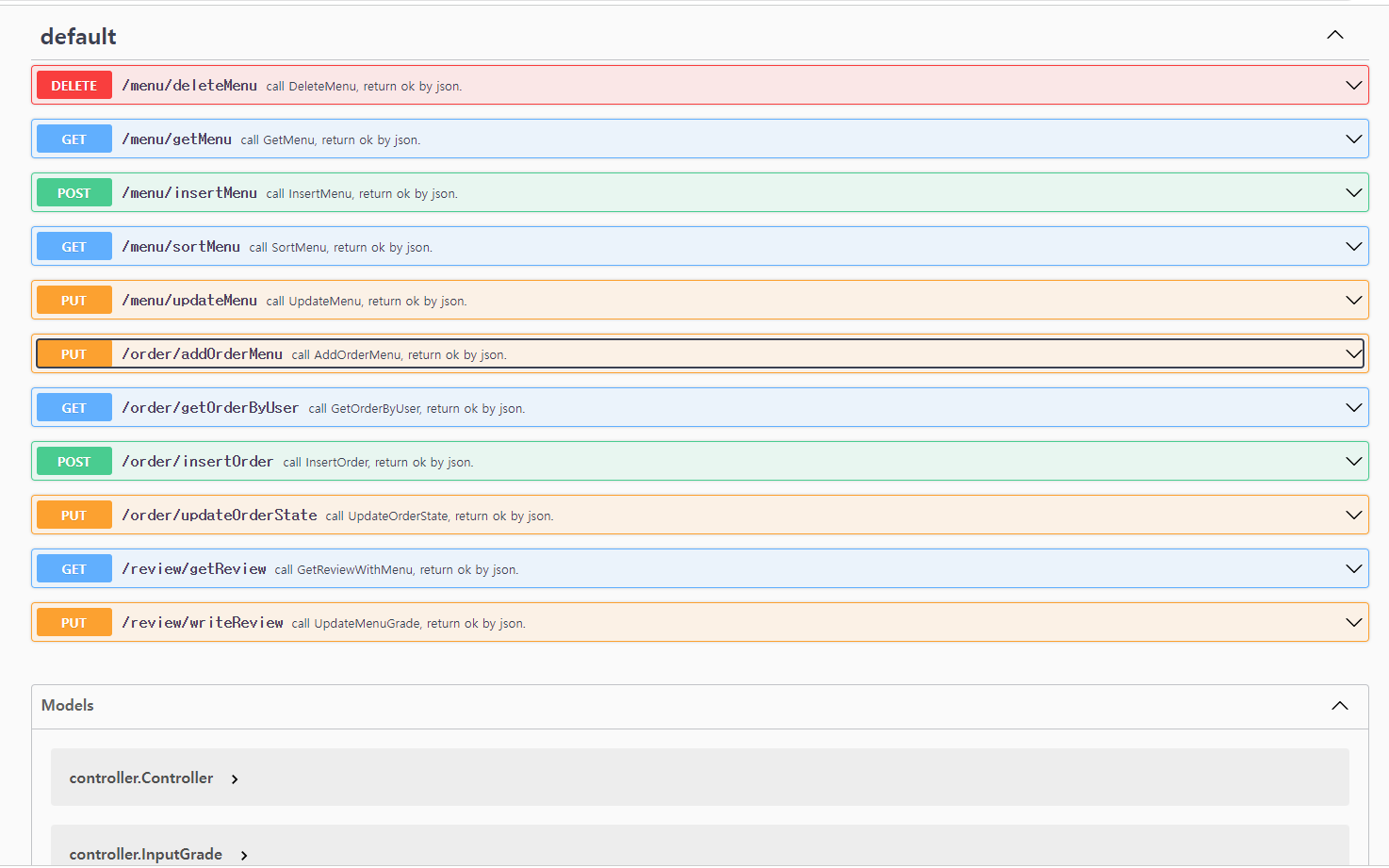Viewport: 1389px width, 868px height.
Task: Click the POST badge for insertMenu
Action: click(74, 193)
